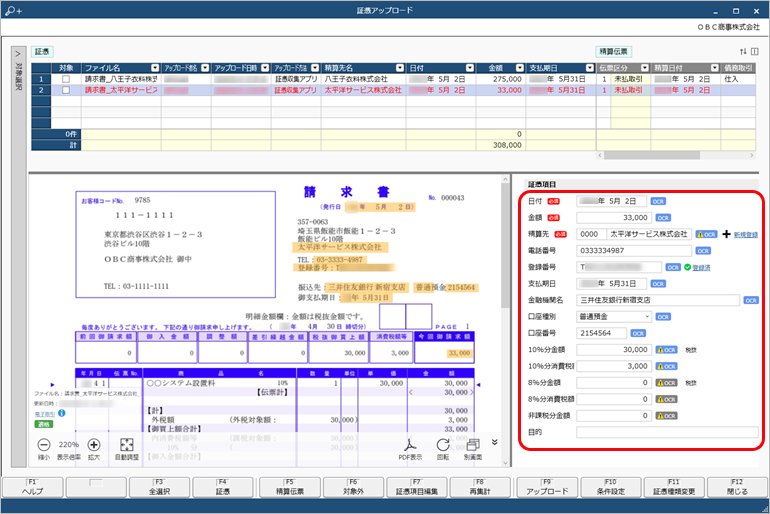Check 対象 box for 八王子衣料 row
This screenshot has width=770, height=514.
(66, 79)
